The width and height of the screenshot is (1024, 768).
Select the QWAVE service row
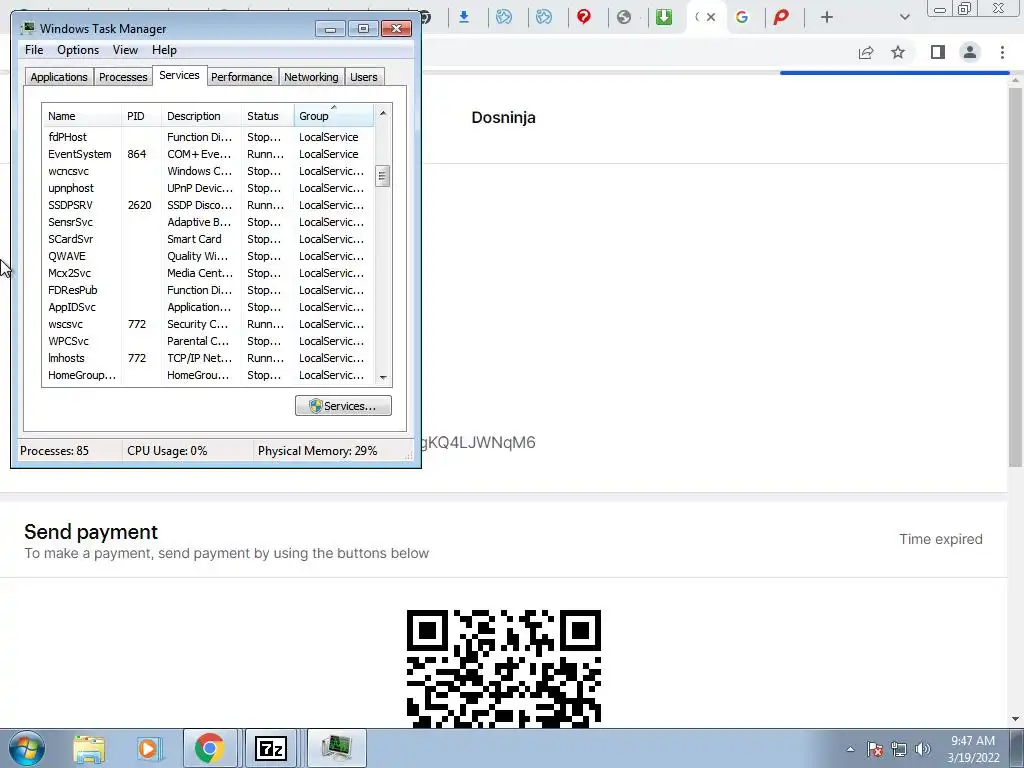208,256
